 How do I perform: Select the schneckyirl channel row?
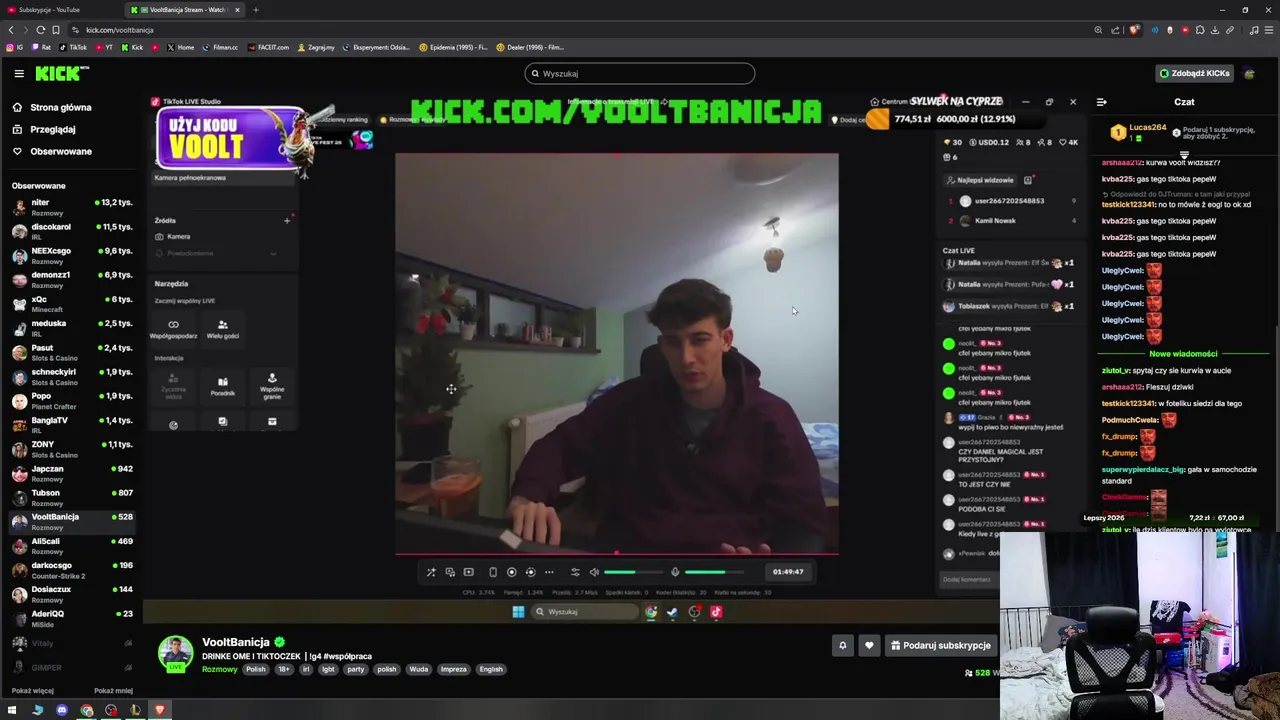[72, 376]
